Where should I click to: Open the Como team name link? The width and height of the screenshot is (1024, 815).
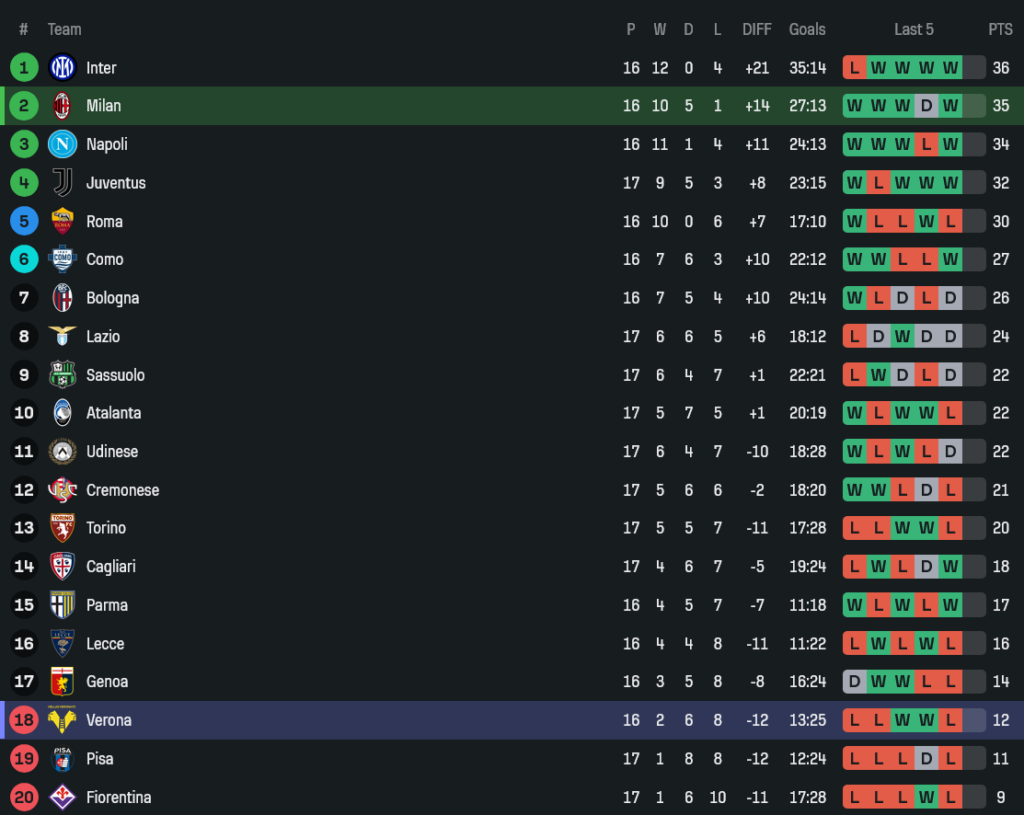[105, 259]
